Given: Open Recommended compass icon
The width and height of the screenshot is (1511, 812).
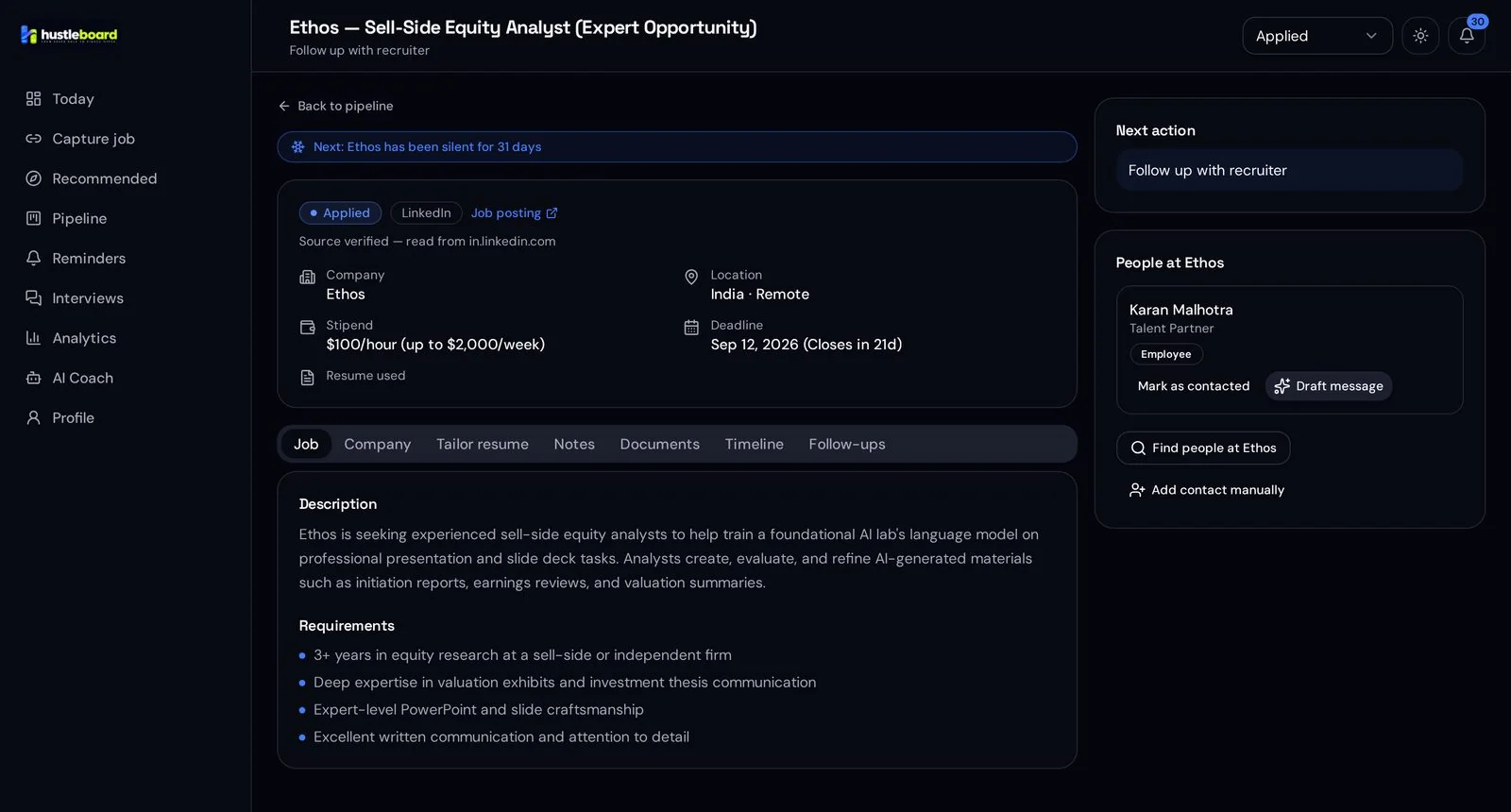Looking at the screenshot, I should point(33,178).
